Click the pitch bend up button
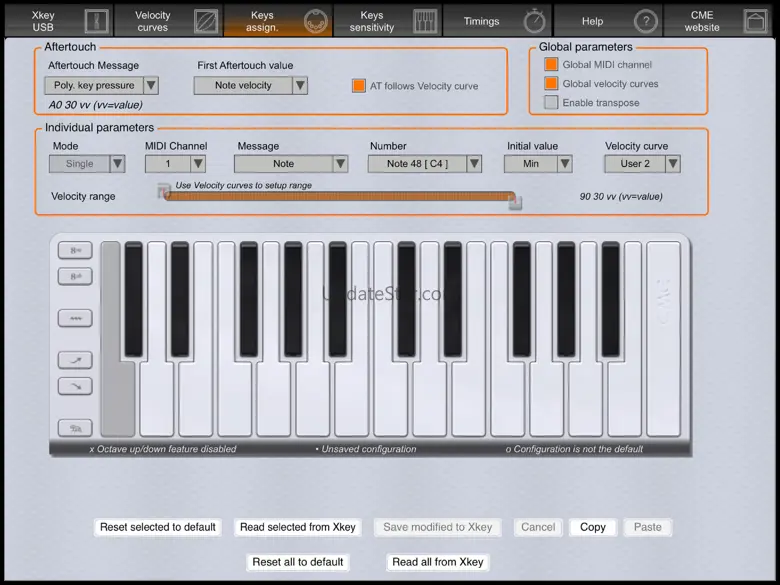Viewport: 780px width, 585px height. [x=75, y=358]
